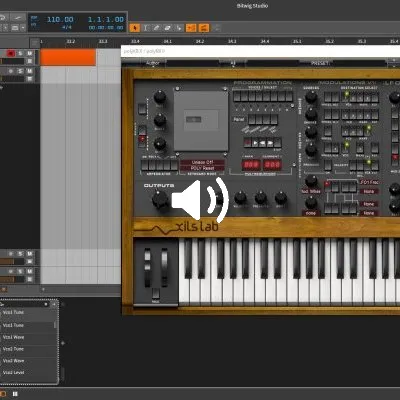
Task: Select the Pointer tool in toolbar
Action: pyautogui.click(x=135, y=28)
